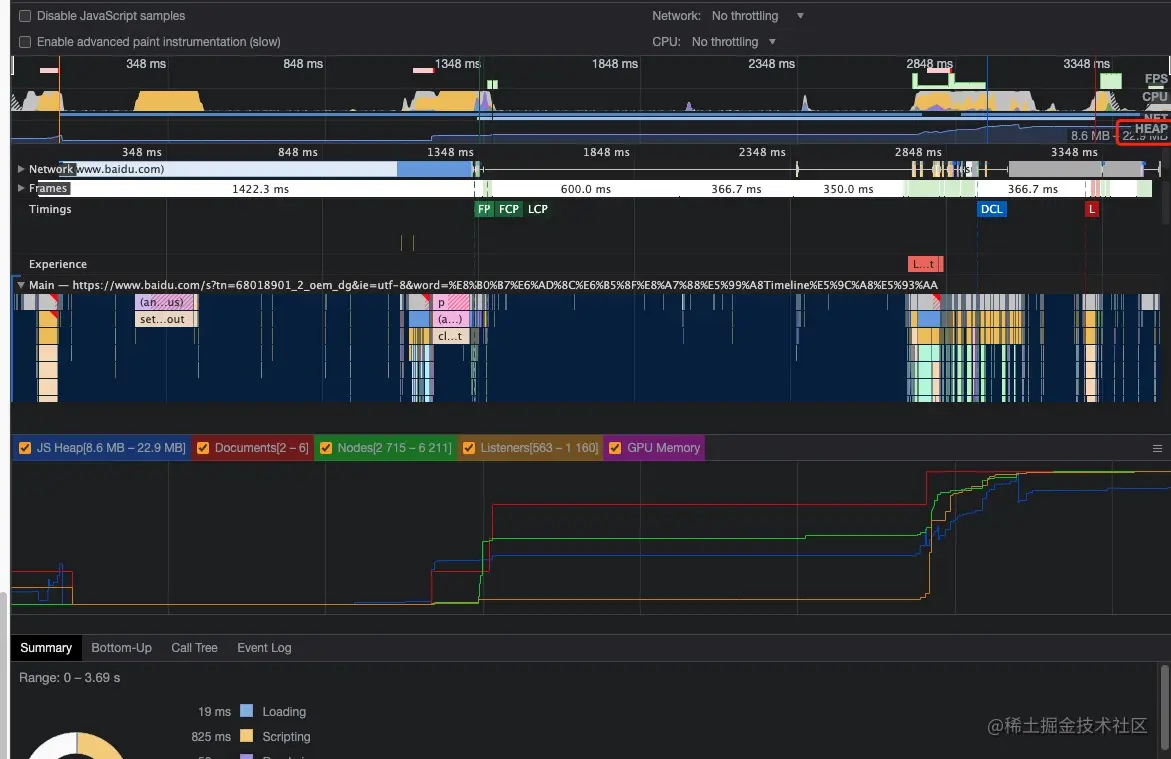Select the DCL timing marker

(x=992, y=209)
